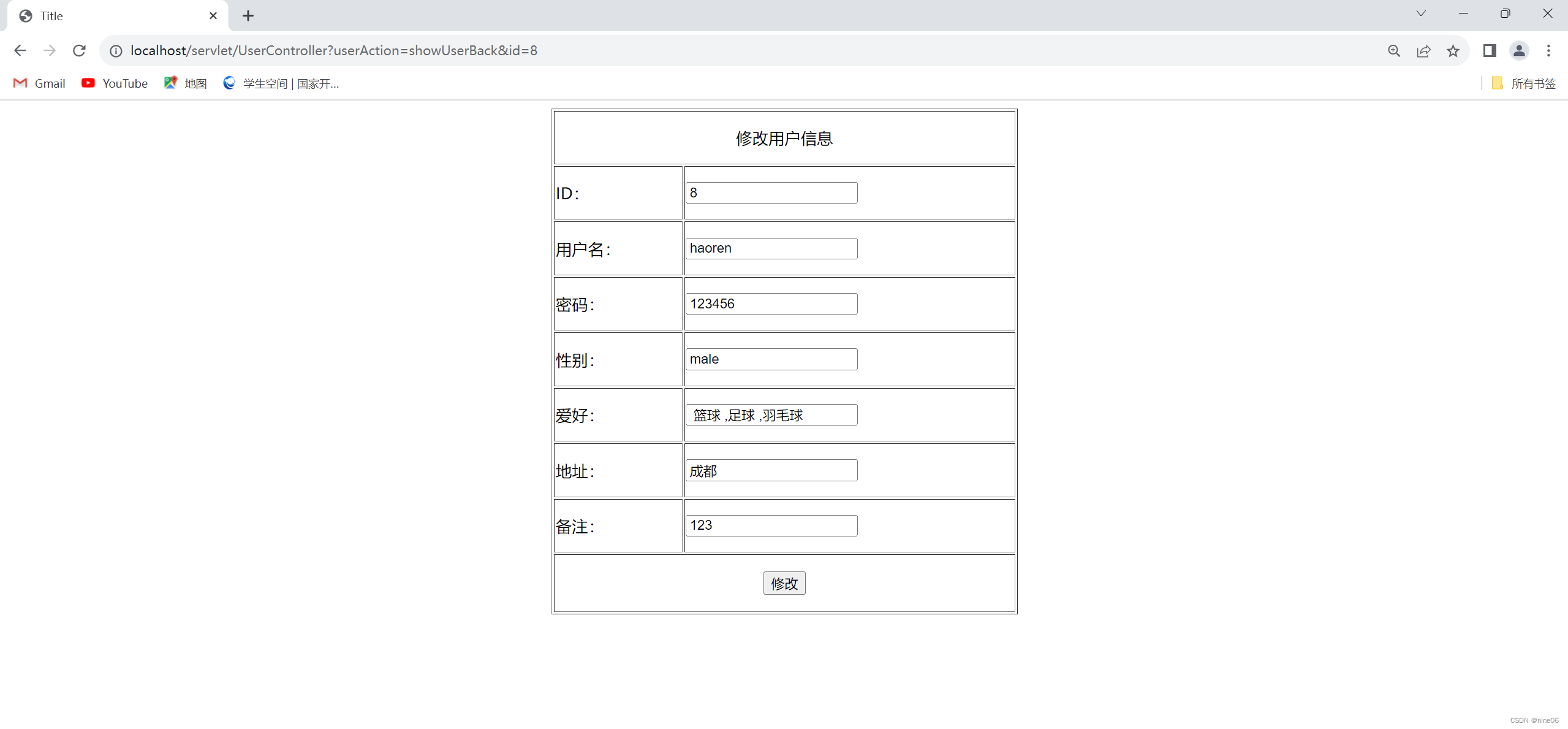The height and width of the screenshot is (729, 1568).
Task: Open the zoom magnifier icon
Action: pyautogui.click(x=1394, y=51)
